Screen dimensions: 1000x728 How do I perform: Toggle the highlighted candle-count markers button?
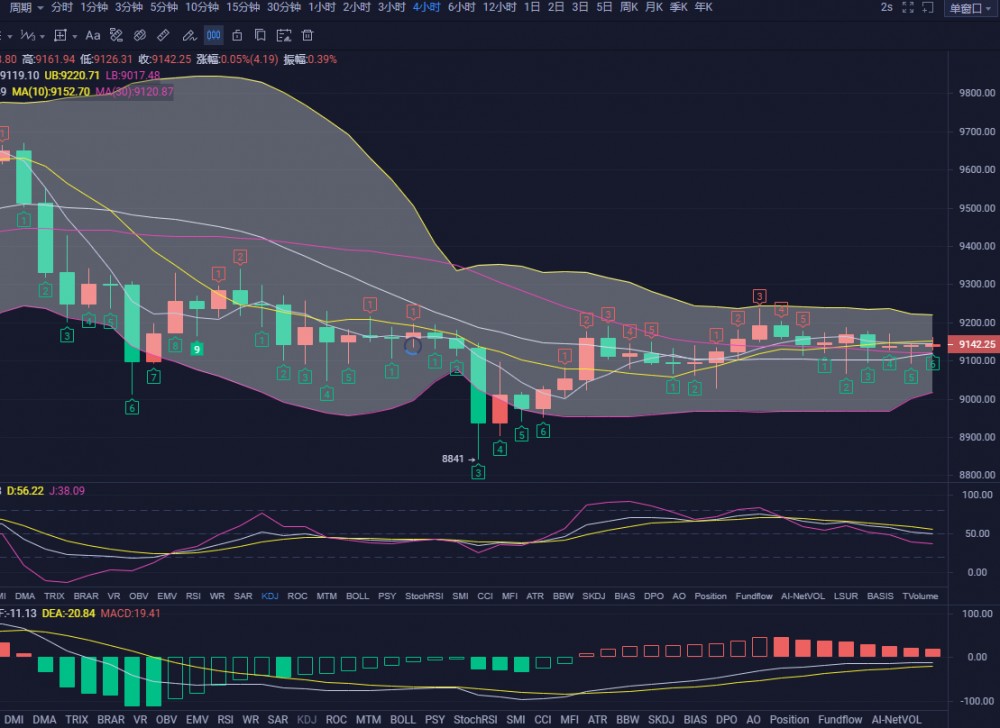[213, 35]
